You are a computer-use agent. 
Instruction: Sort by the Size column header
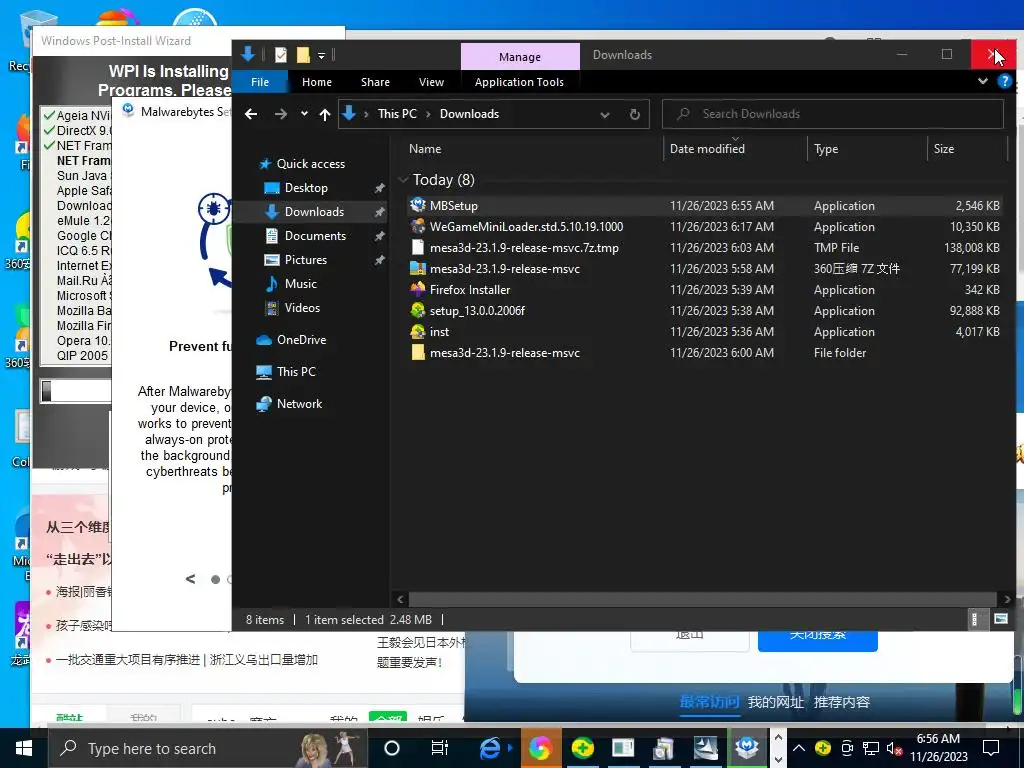tap(944, 149)
